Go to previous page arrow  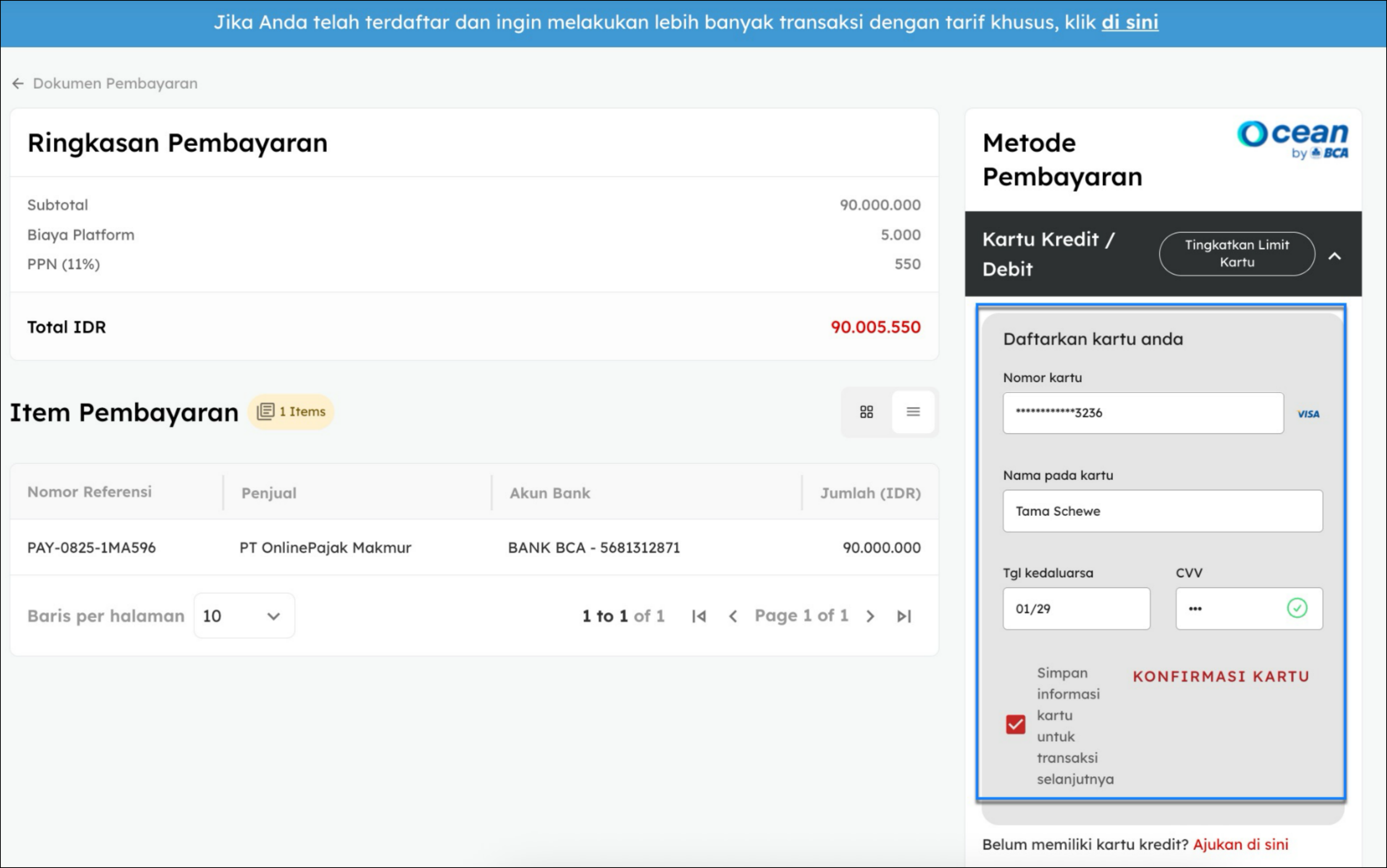click(x=733, y=616)
